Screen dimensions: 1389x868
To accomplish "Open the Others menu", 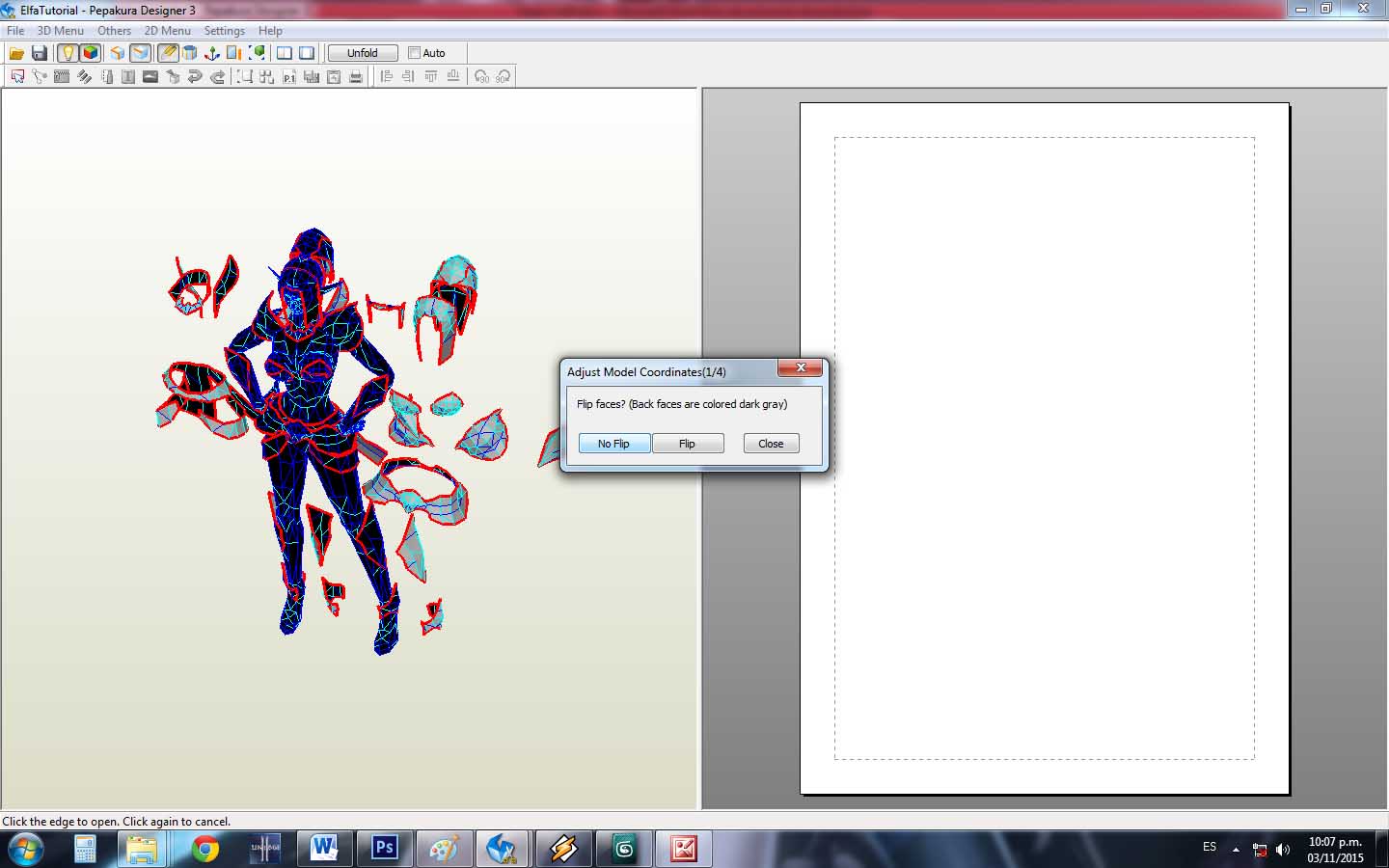I will tap(114, 31).
